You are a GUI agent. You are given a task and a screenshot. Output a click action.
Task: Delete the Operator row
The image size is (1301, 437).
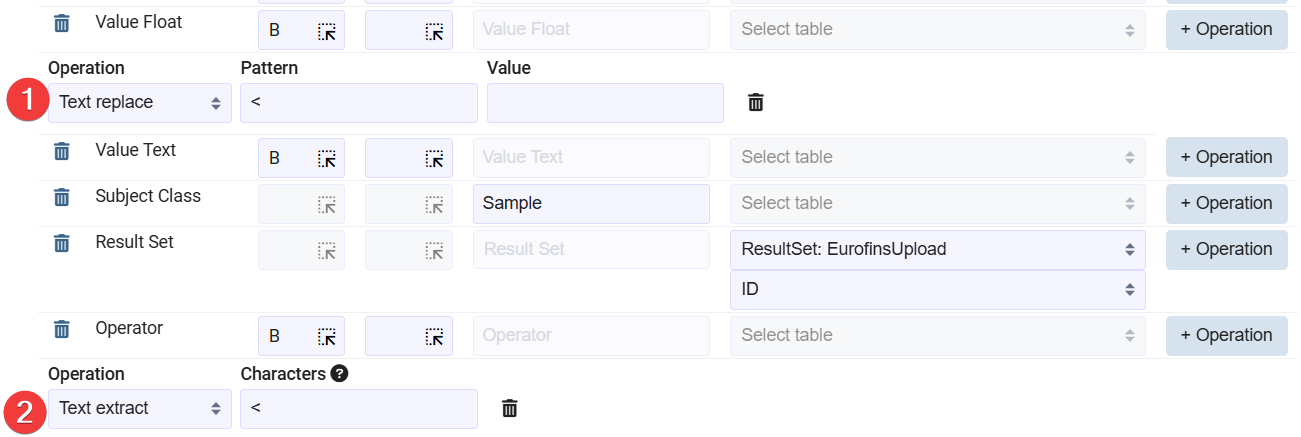[x=62, y=329]
